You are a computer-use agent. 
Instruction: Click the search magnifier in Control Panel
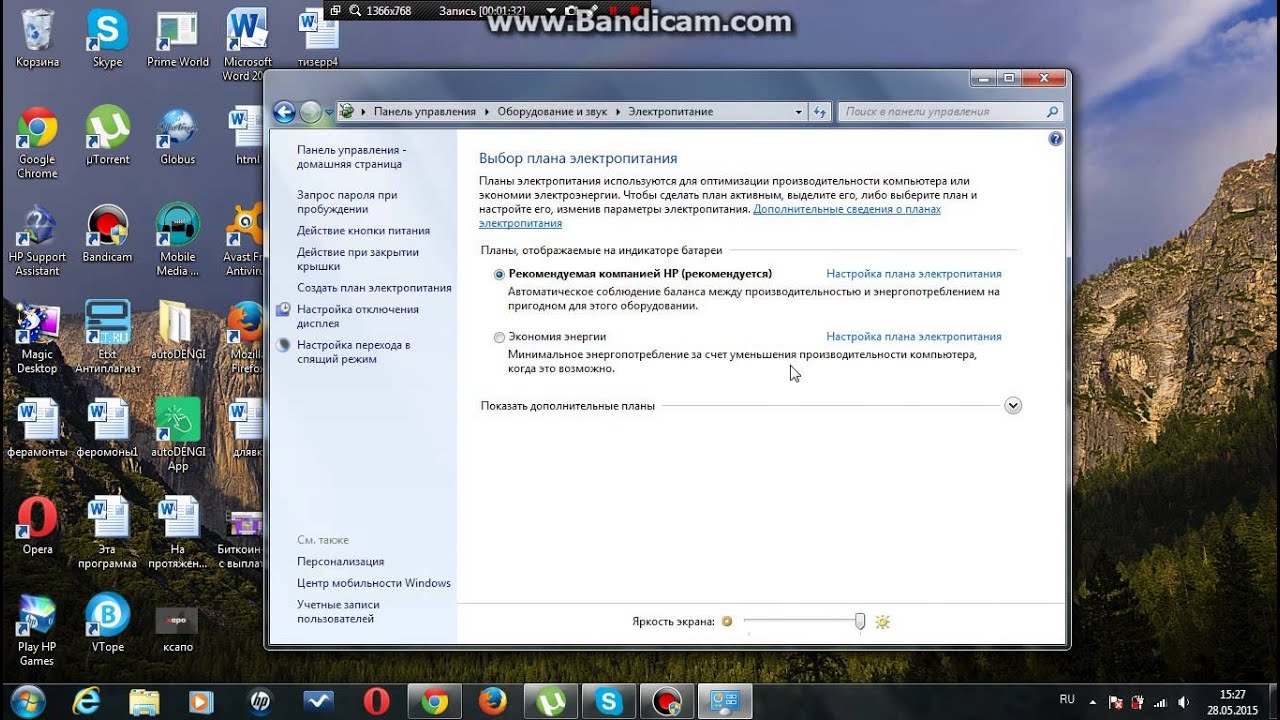(1052, 112)
